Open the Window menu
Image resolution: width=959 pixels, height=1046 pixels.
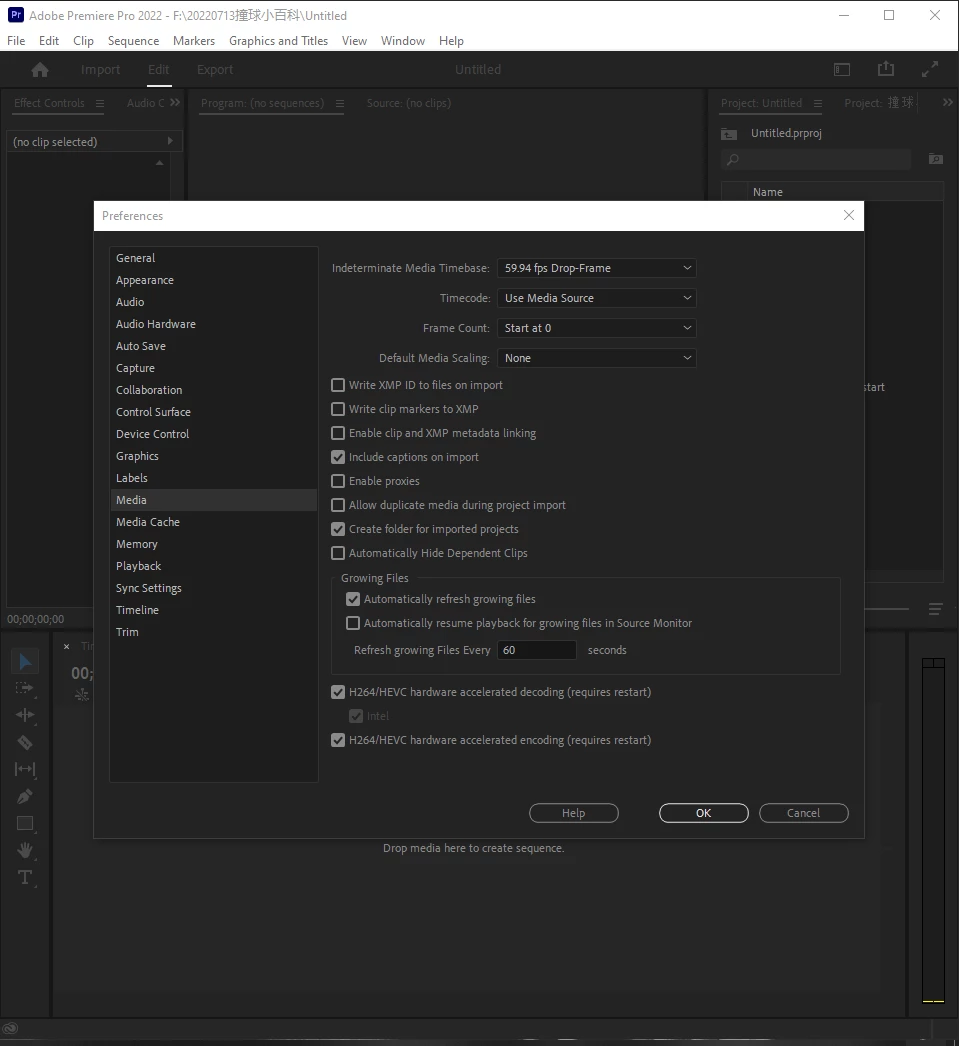click(403, 41)
